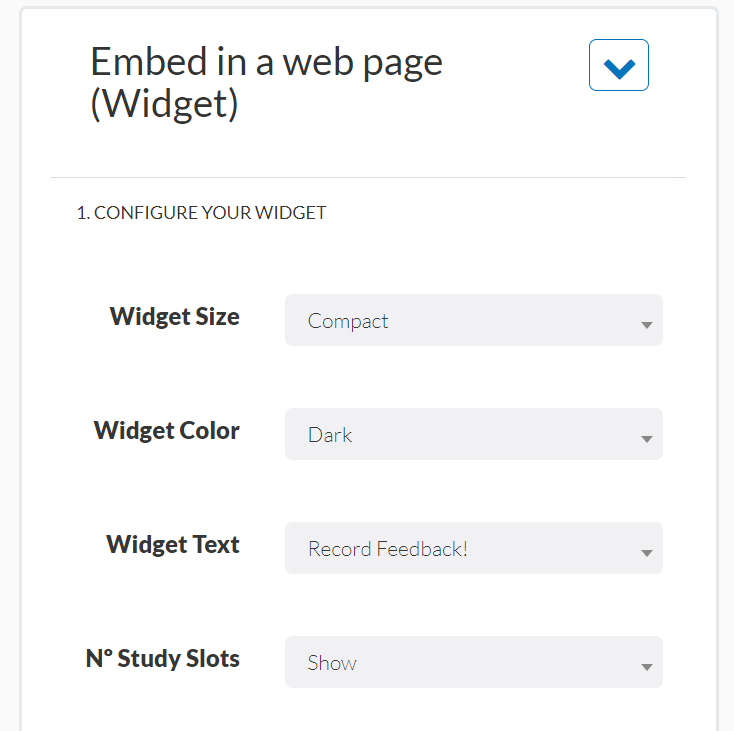The image size is (734, 731).
Task: Click the Widget Color label
Action: pos(167,431)
